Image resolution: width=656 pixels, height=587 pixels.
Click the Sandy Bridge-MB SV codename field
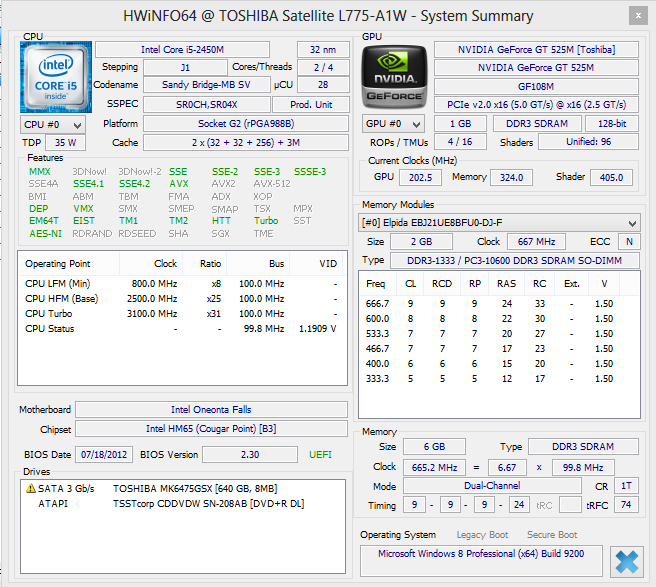[206, 85]
